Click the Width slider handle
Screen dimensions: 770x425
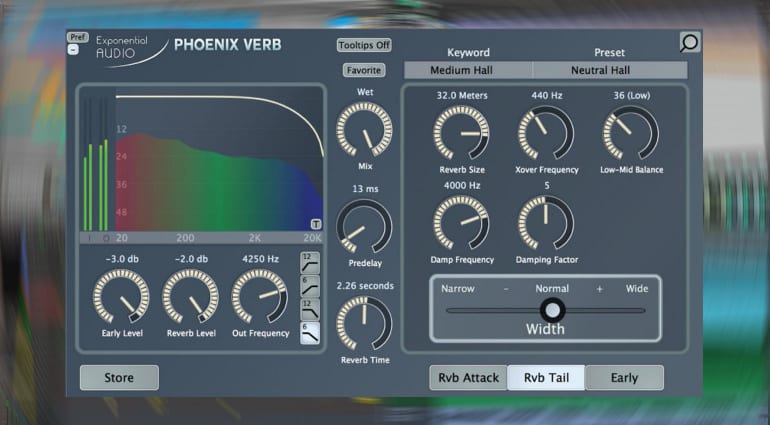tap(551, 310)
